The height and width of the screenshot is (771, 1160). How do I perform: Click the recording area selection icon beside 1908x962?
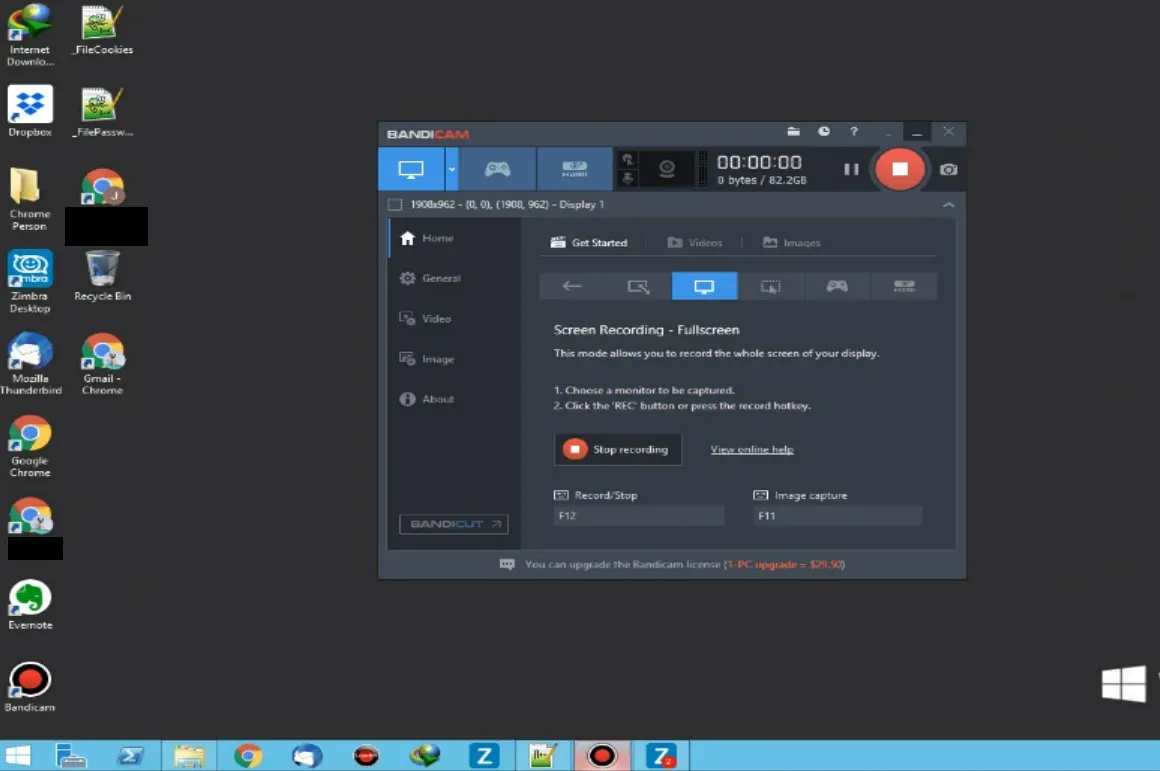tap(396, 205)
